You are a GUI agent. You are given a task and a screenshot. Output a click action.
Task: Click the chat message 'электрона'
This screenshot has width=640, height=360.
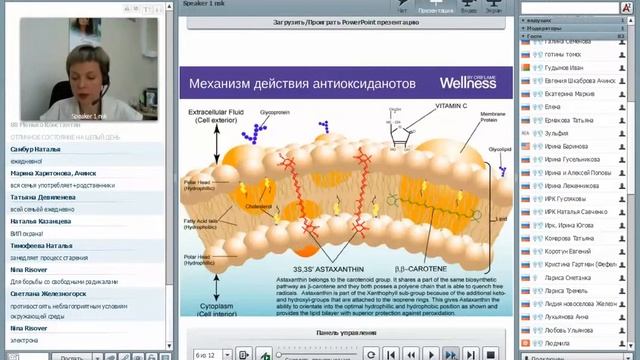(24, 340)
